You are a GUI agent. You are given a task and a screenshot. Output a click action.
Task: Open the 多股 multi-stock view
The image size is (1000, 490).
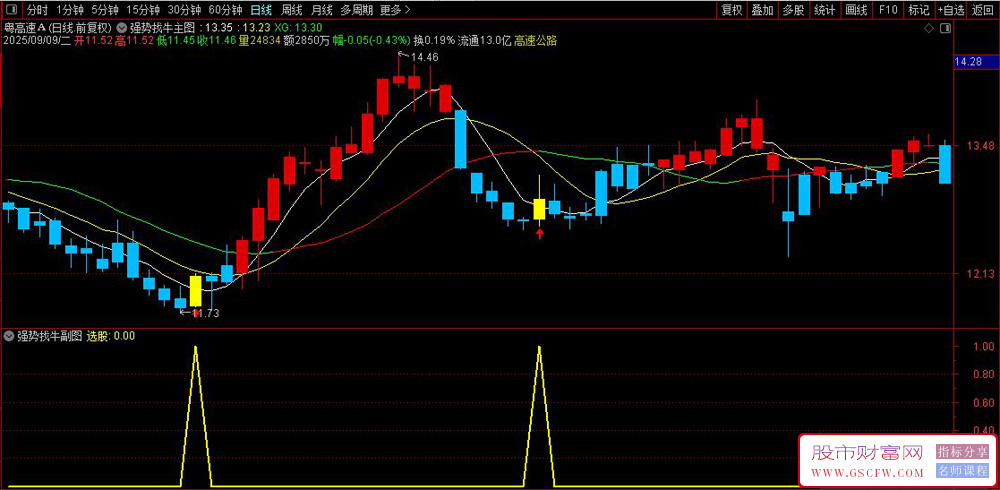(x=793, y=10)
